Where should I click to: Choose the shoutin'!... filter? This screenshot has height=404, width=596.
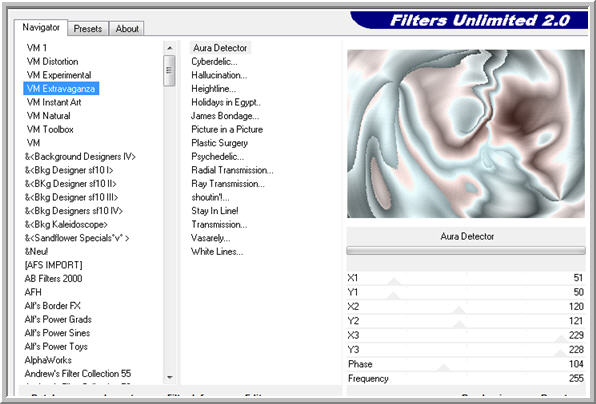point(210,197)
